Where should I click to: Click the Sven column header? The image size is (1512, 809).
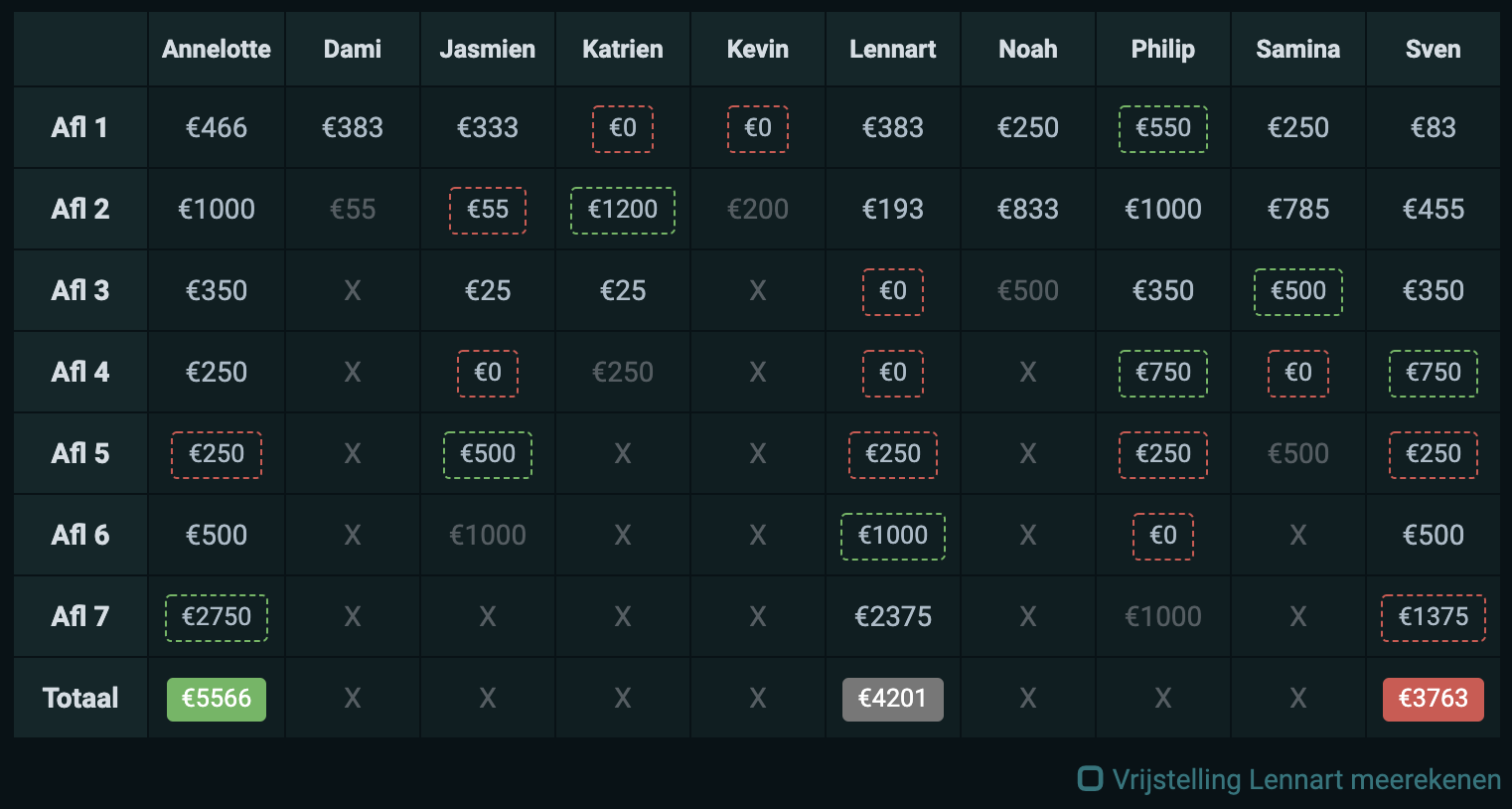click(x=1433, y=49)
